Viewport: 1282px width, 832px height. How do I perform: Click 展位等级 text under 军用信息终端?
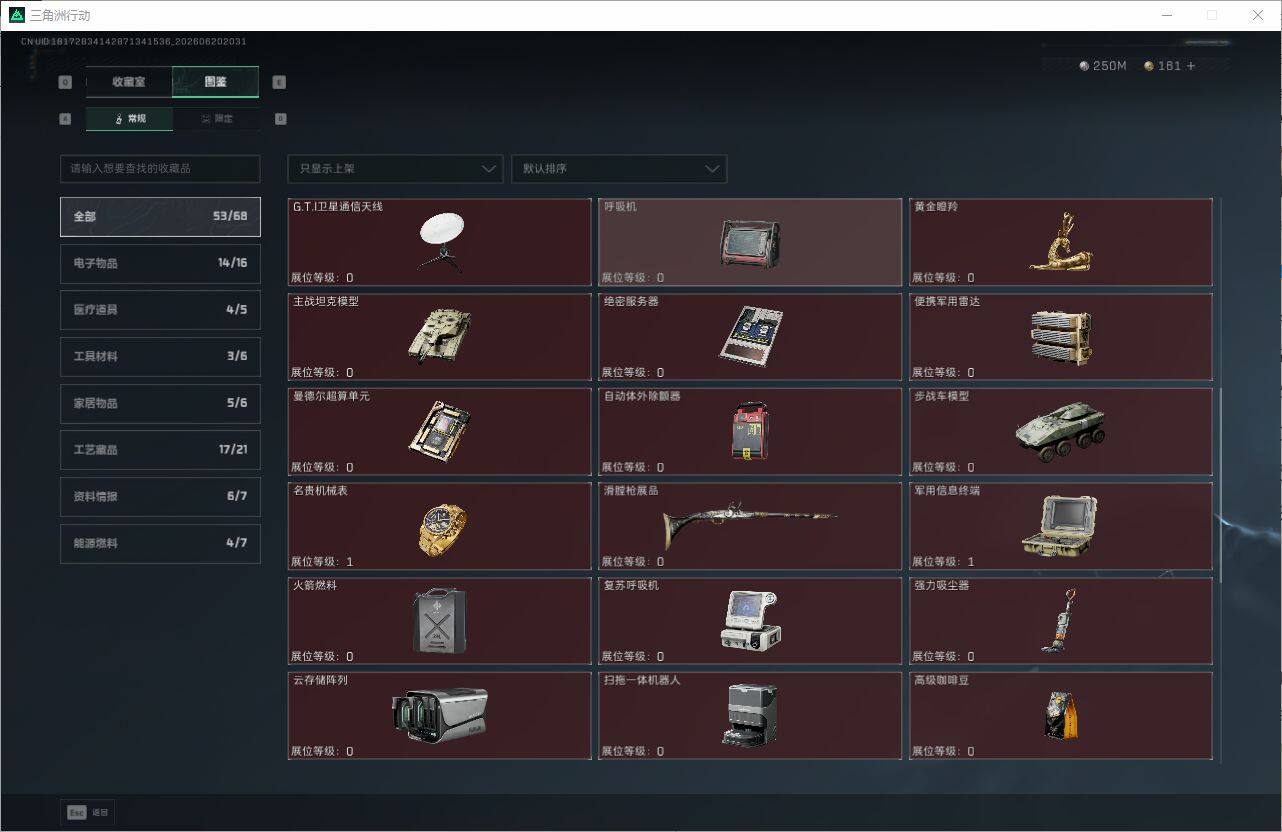click(x=942, y=562)
